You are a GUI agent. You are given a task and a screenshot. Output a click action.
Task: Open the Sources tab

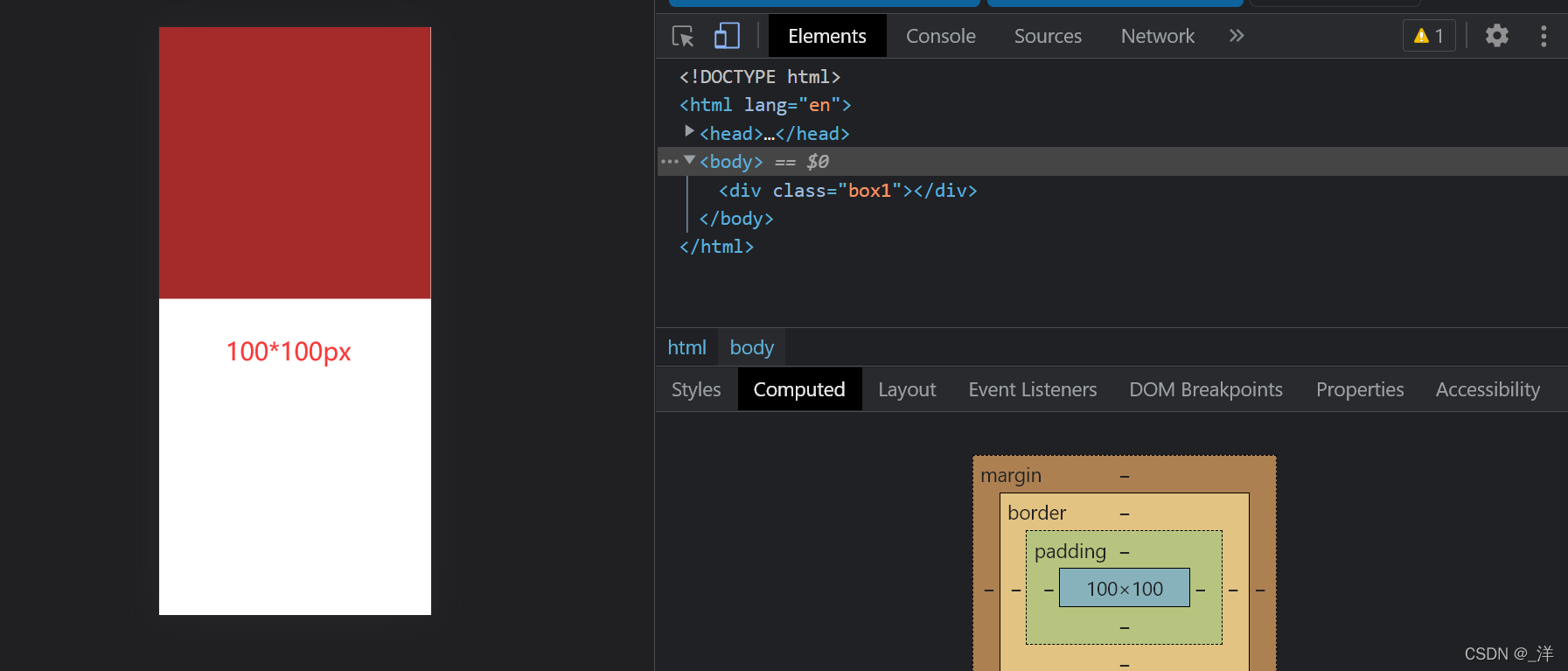(x=1048, y=36)
